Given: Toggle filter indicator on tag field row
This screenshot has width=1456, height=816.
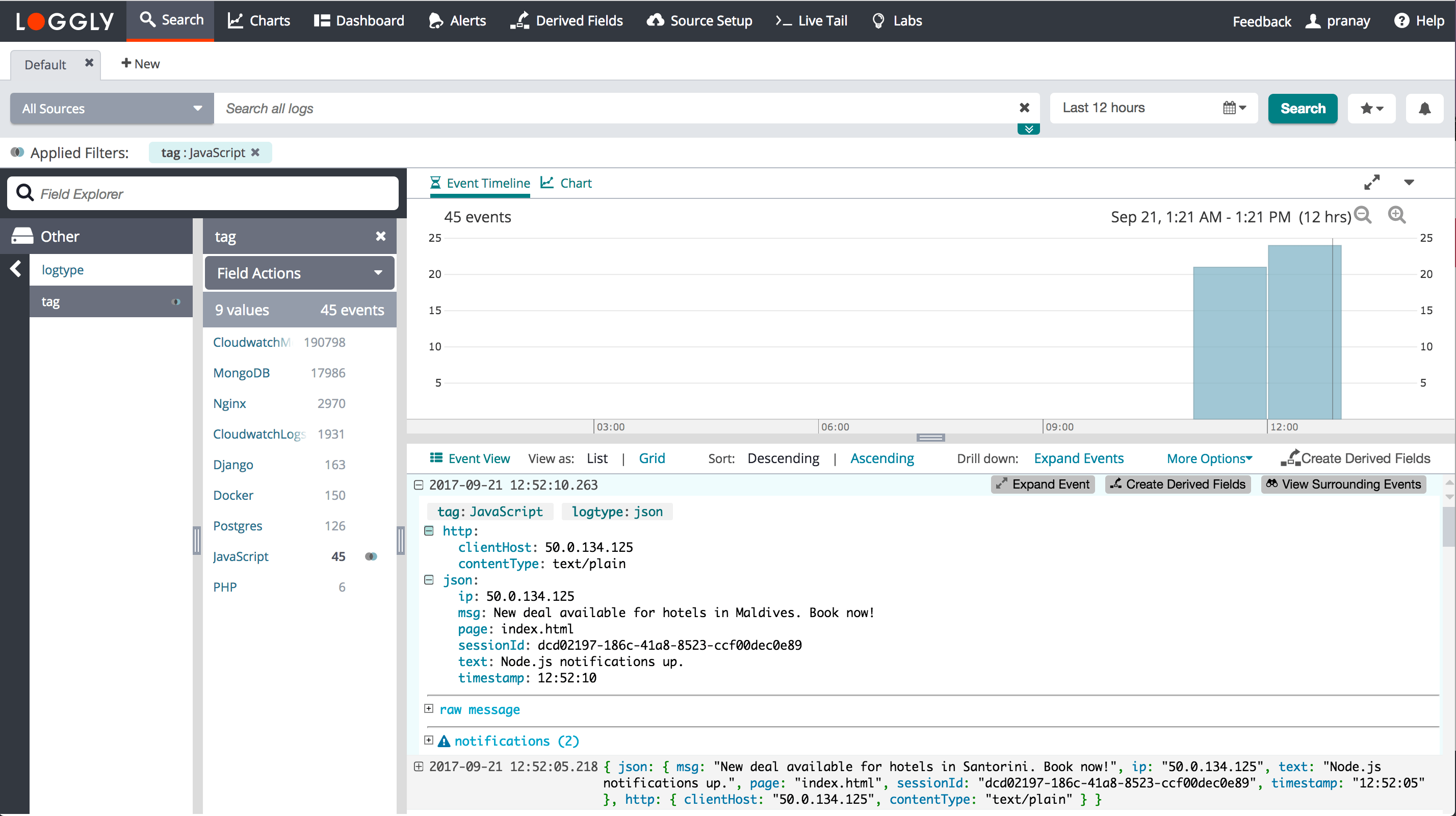Looking at the screenshot, I should tap(176, 302).
